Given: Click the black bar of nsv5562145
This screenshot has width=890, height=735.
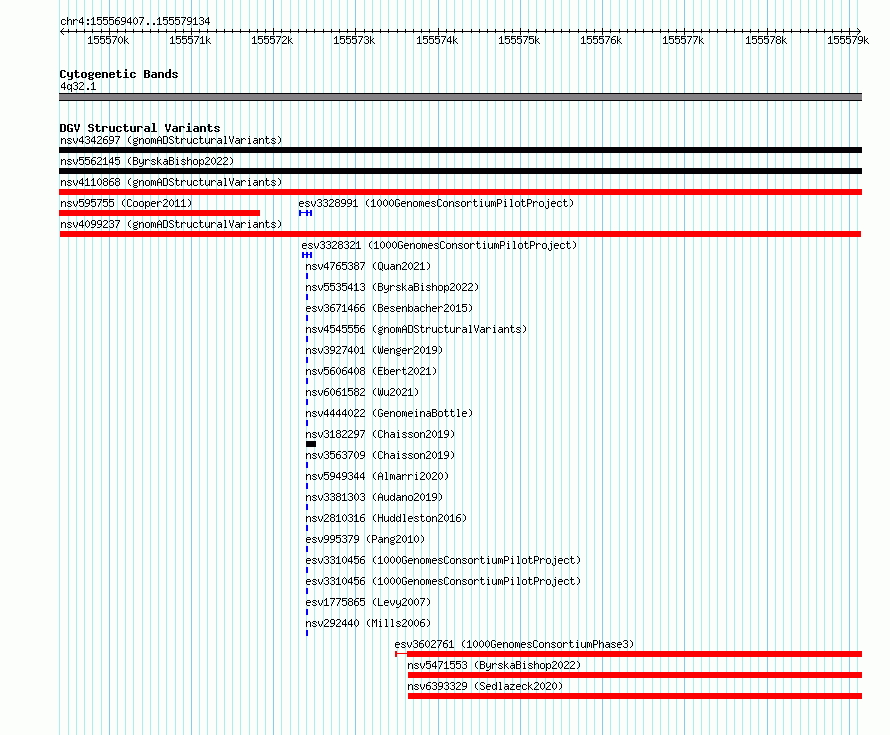Looking at the screenshot, I should (460, 171).
